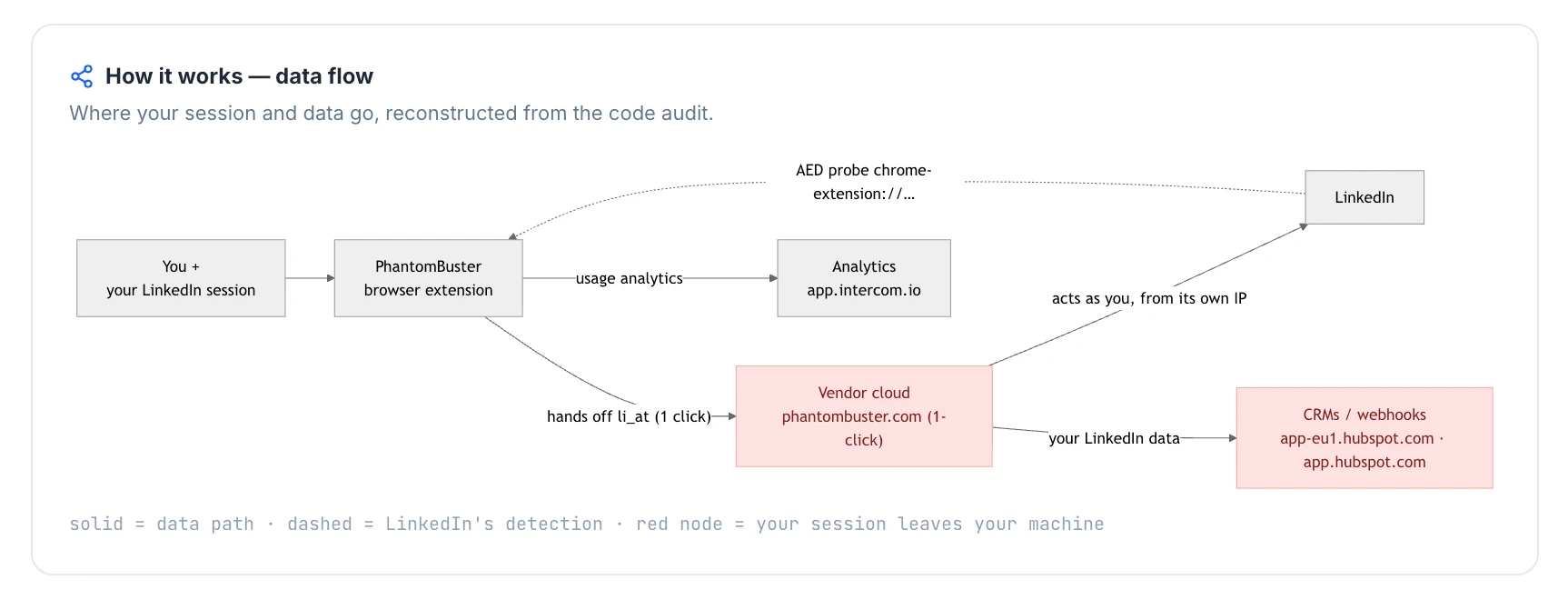This screenshot has width=1568, height=600.
Task: Click the arrowhead entering the Vendor cloud node
Action: [x=731, y=416]
